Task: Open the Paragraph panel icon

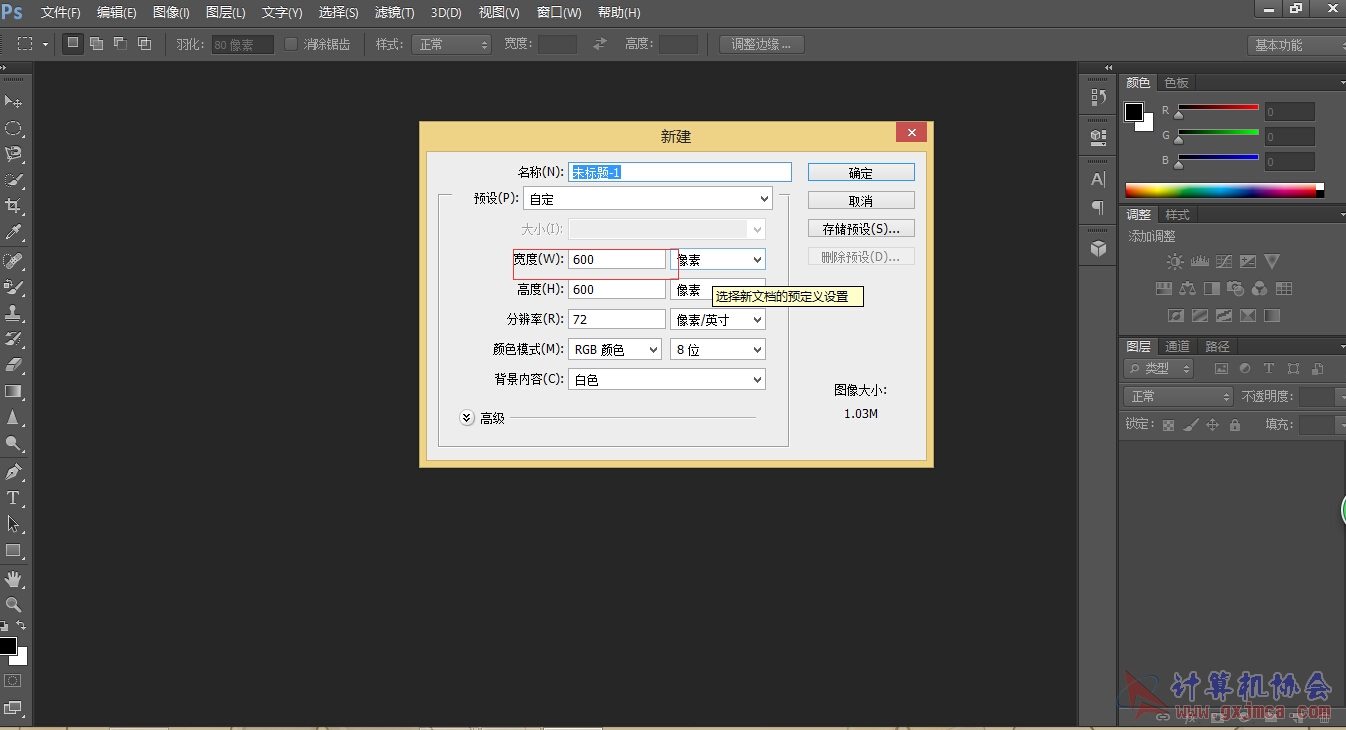Action: point(1098,207)
